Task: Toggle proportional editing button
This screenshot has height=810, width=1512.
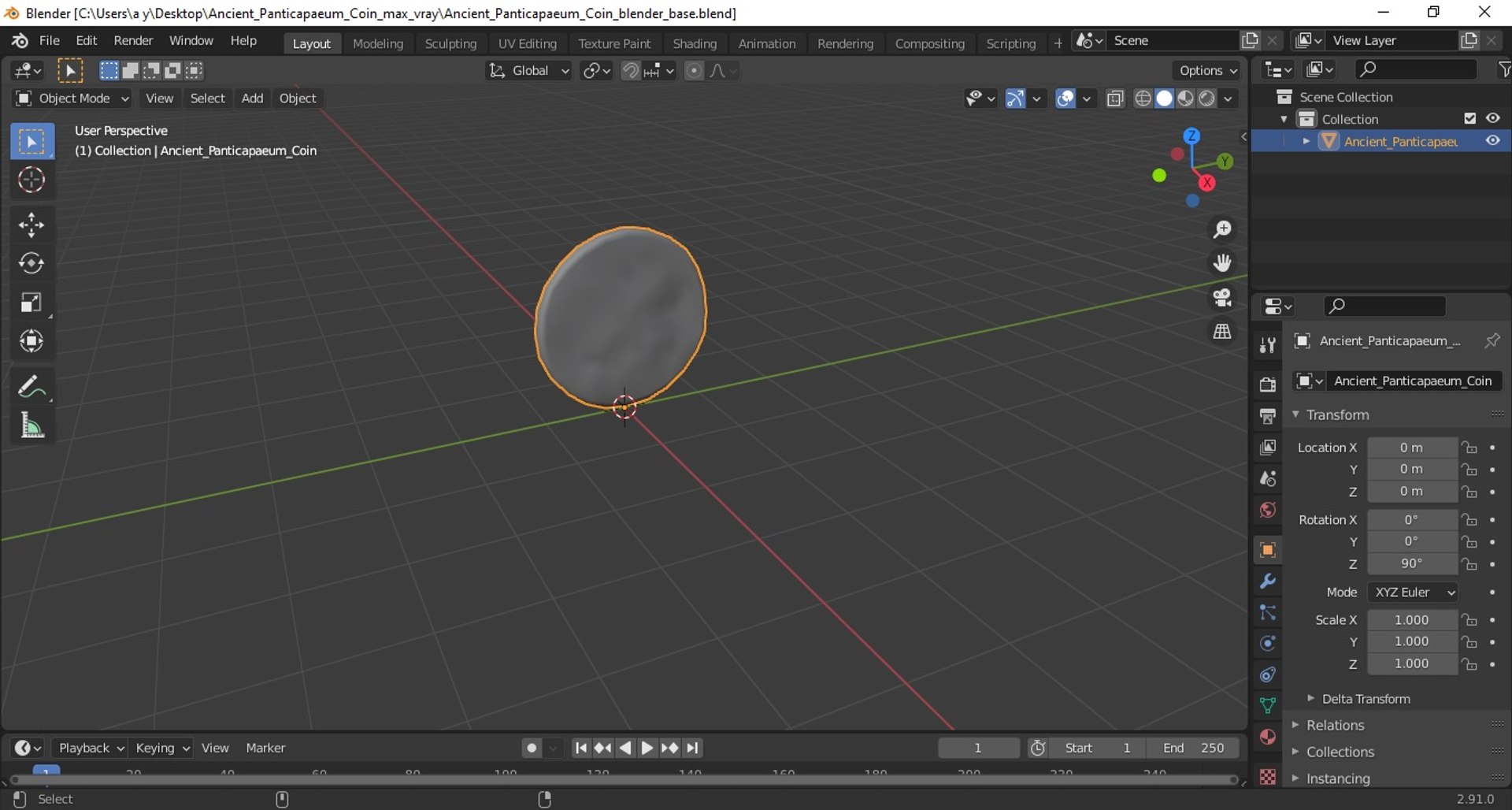Action: coord(694,71)
